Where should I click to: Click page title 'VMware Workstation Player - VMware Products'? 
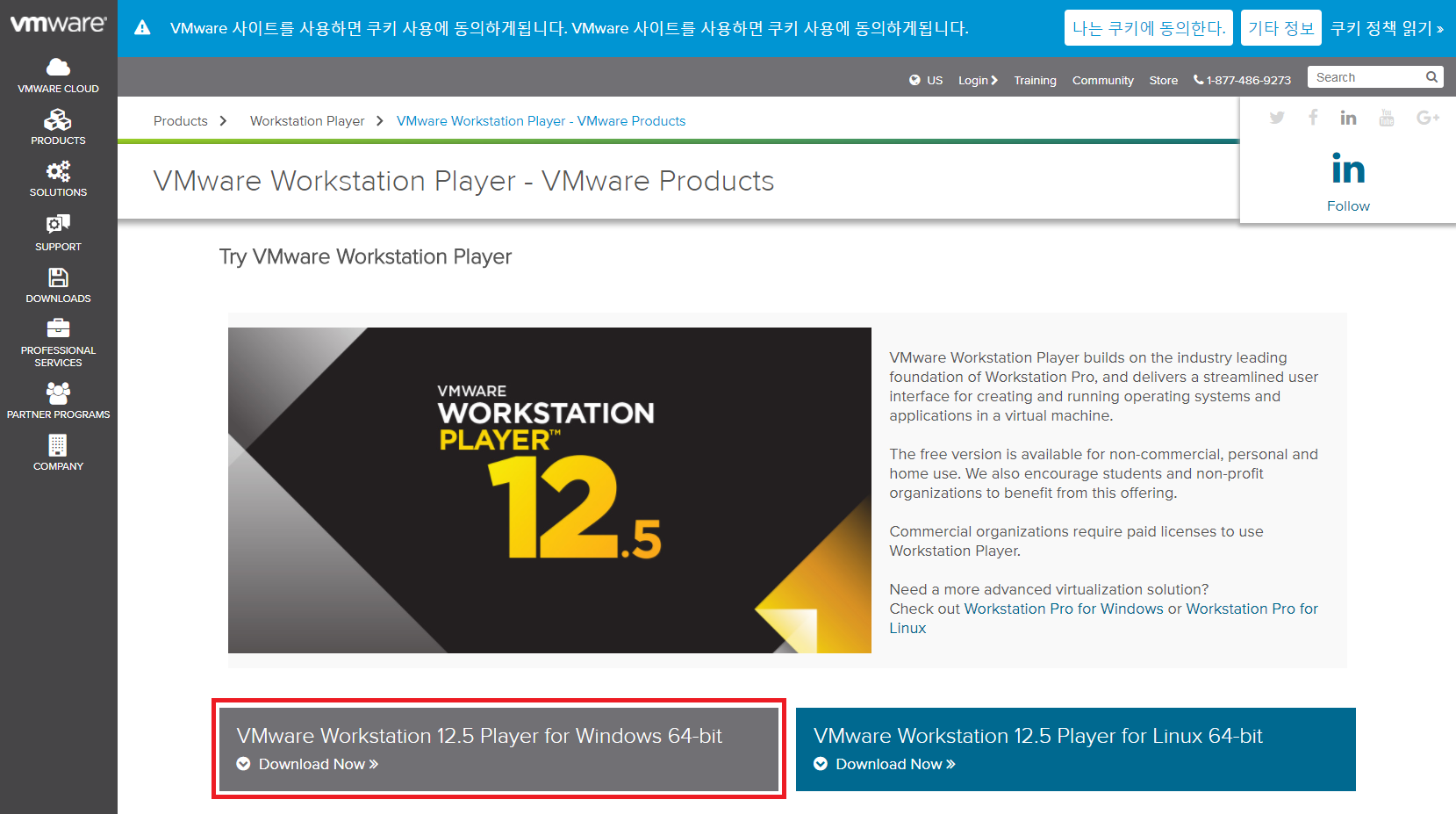point(463,181)
